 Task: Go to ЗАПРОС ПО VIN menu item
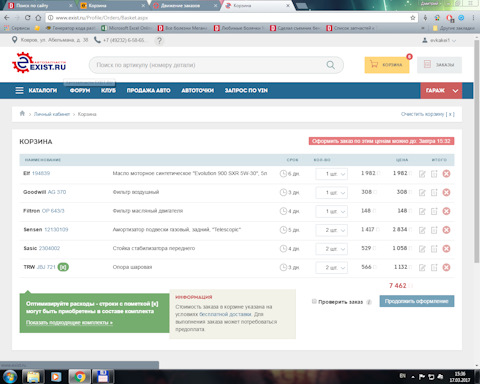(246, 90)
